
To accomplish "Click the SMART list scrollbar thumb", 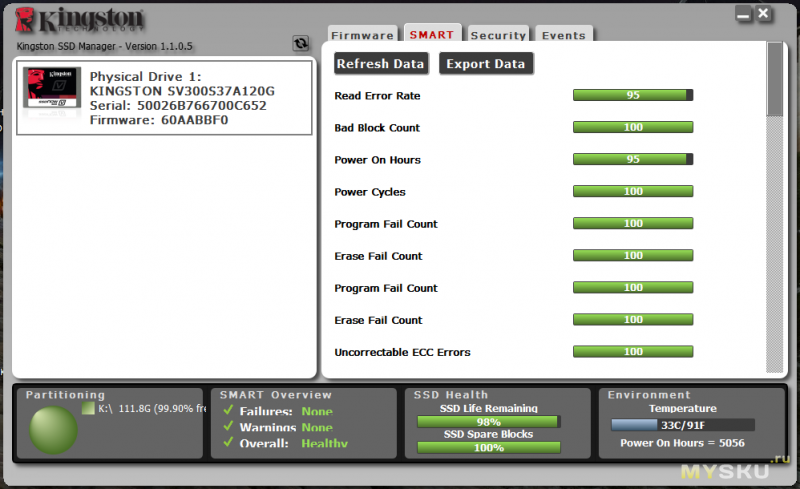I will click(x=774, y=79).
